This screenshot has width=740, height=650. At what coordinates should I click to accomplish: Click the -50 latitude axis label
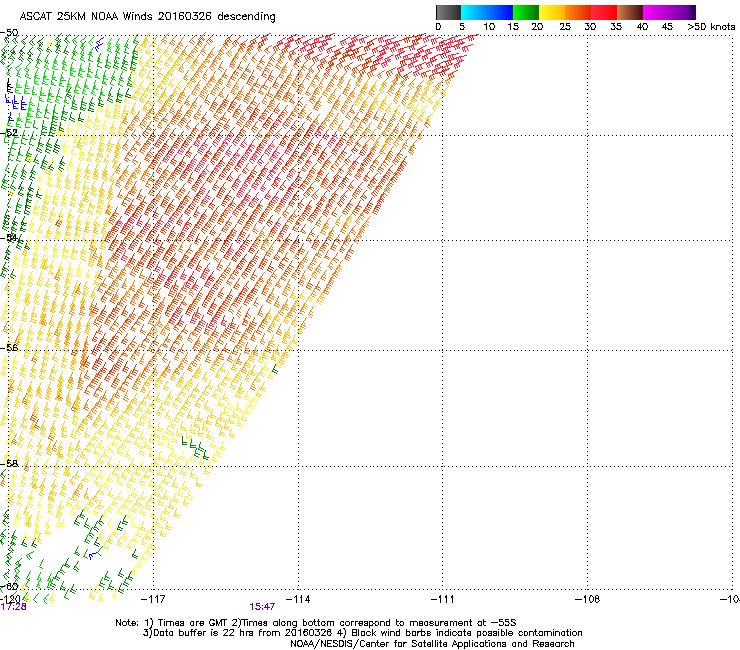[9, 33]
